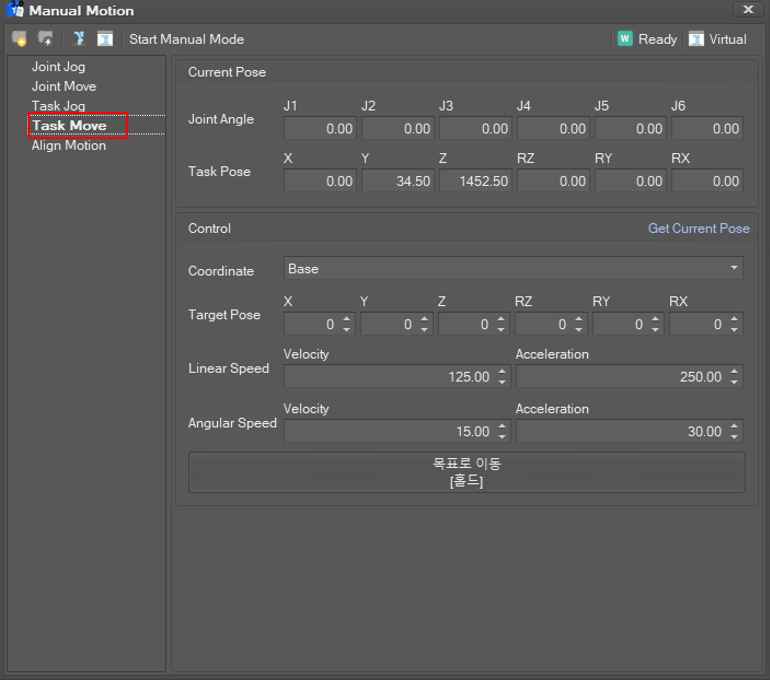This screenshot has width=770, height=680.
Task: Lower Angular Speed Acceleration with the down arrow
Action: [x=734, y=437]
